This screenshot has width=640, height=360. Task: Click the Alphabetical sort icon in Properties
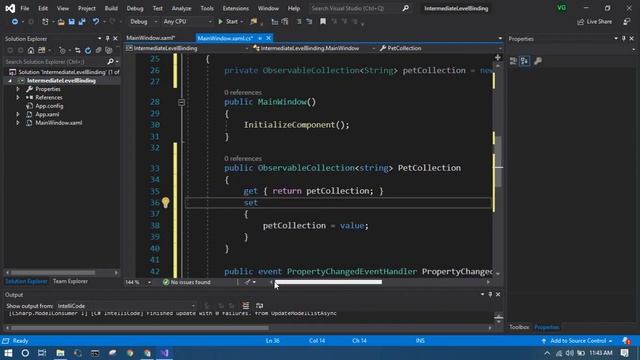(x=525, y=61)
